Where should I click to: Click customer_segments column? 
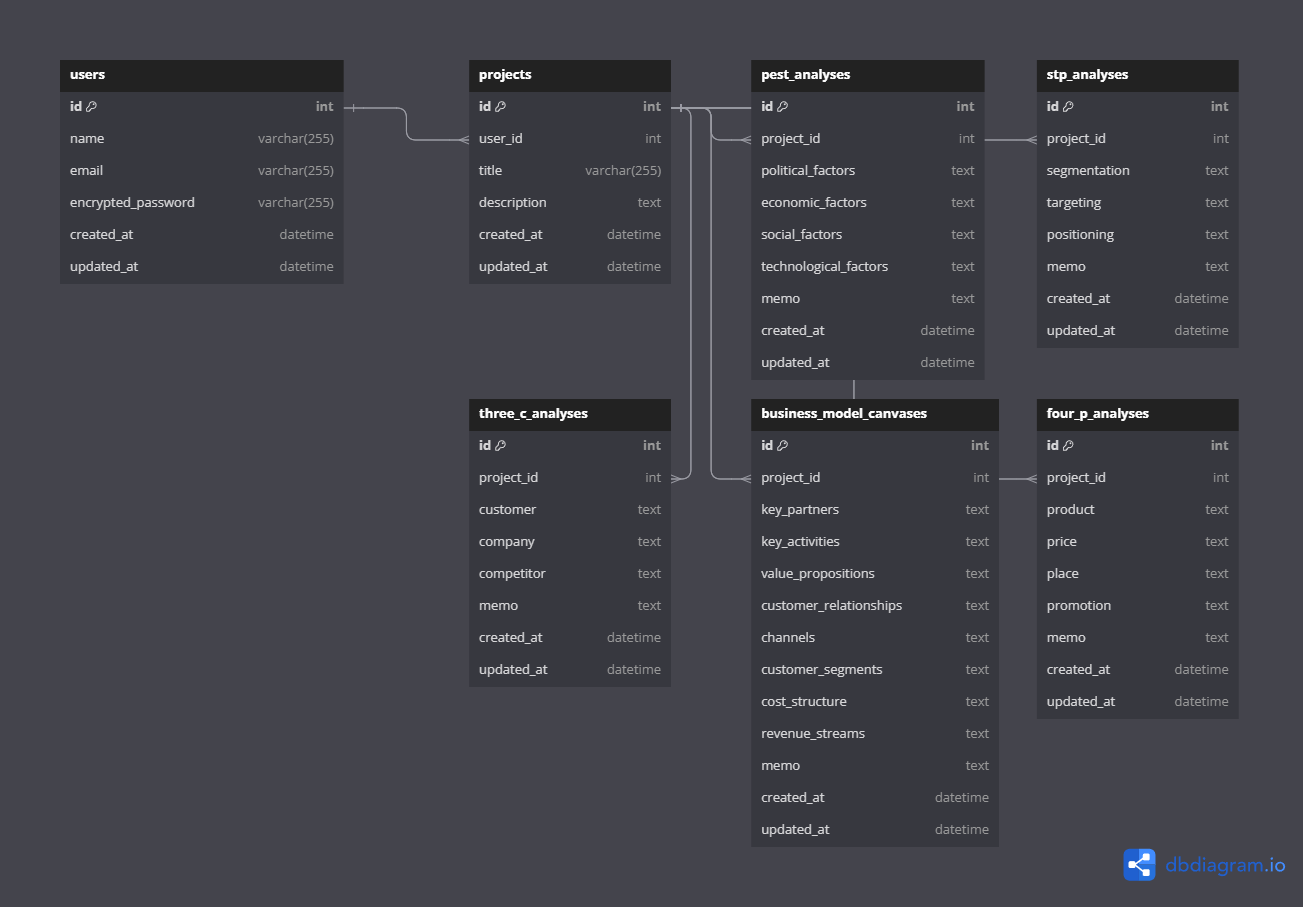tap(875, 669)
